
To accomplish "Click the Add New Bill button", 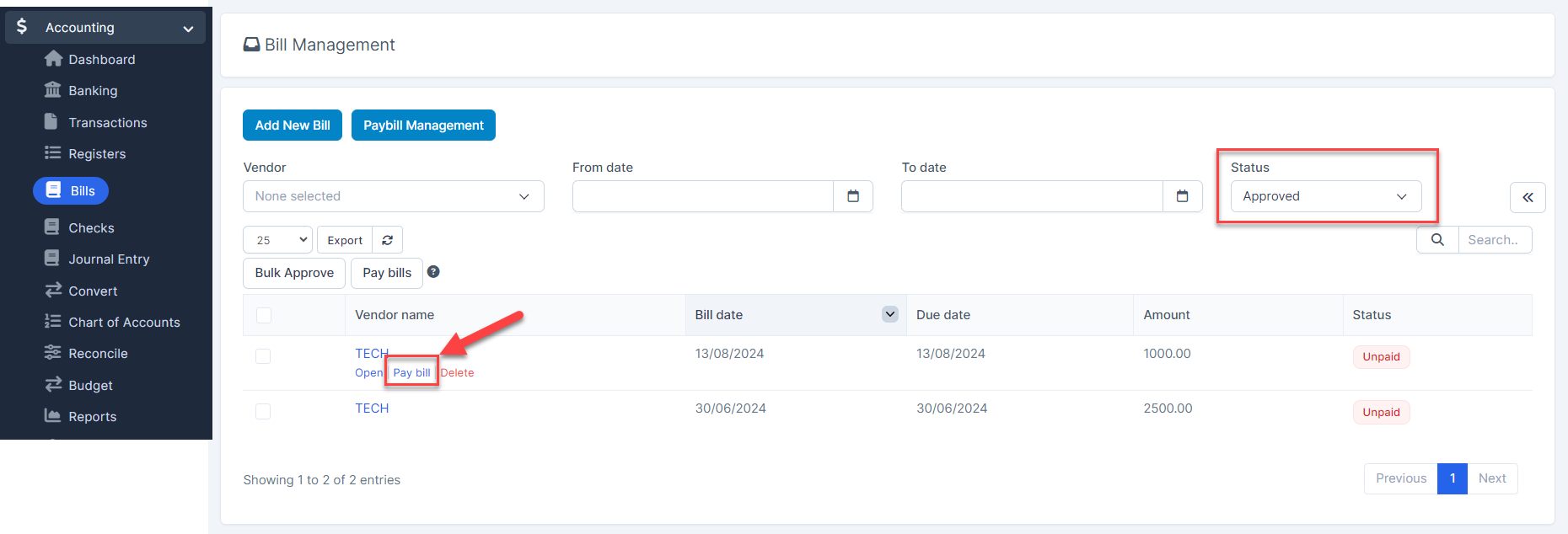I will (293, 125).
